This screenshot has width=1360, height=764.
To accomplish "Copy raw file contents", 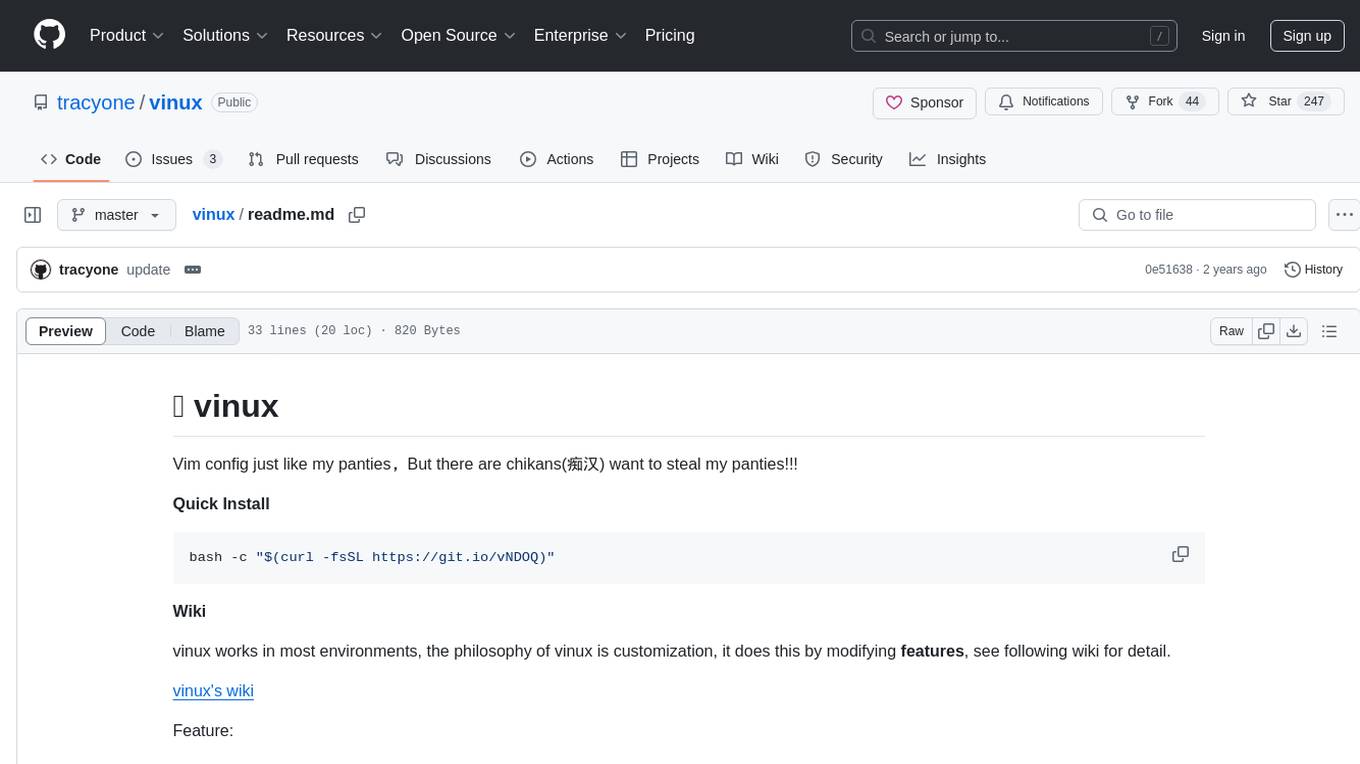I will click(1266, 331).
